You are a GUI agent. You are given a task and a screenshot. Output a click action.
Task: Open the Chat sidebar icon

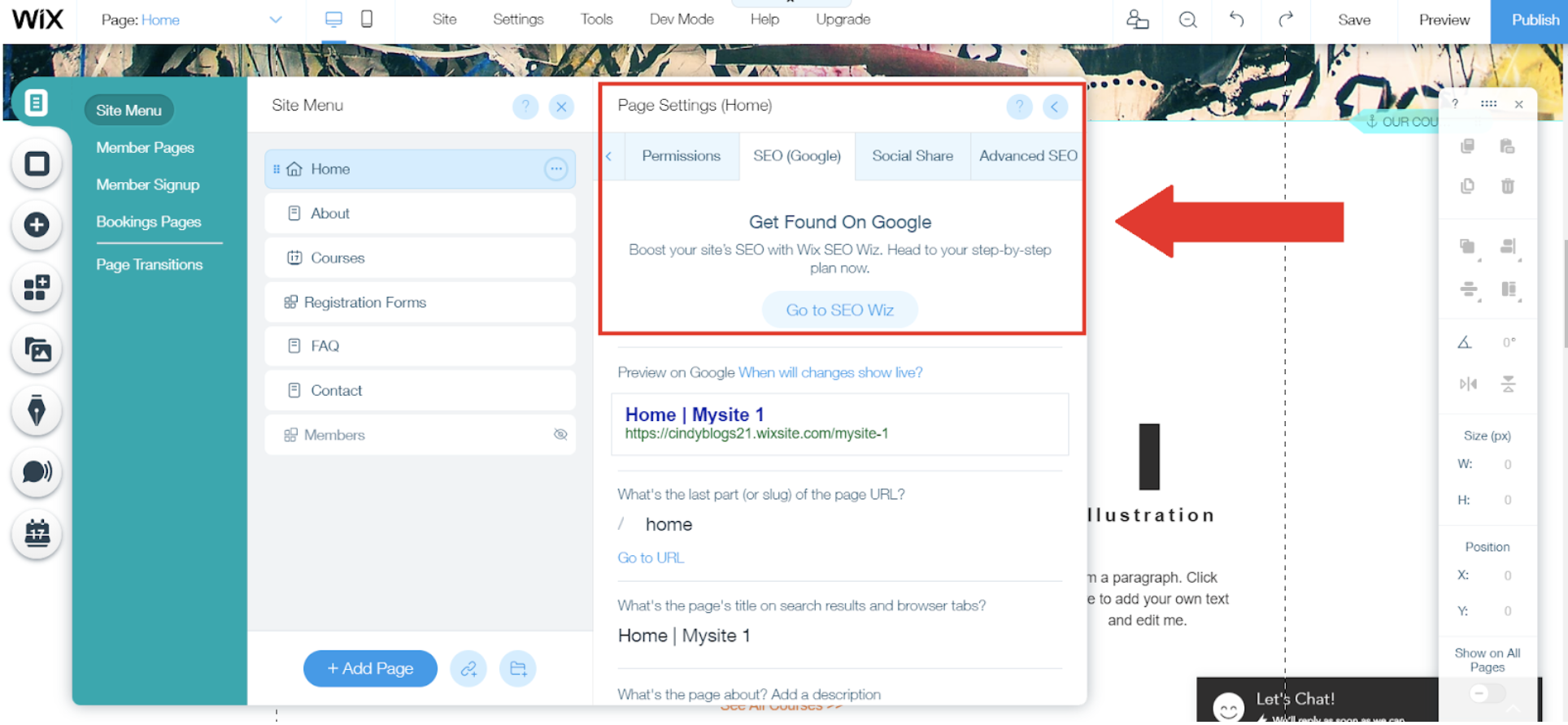coord(37,471)
